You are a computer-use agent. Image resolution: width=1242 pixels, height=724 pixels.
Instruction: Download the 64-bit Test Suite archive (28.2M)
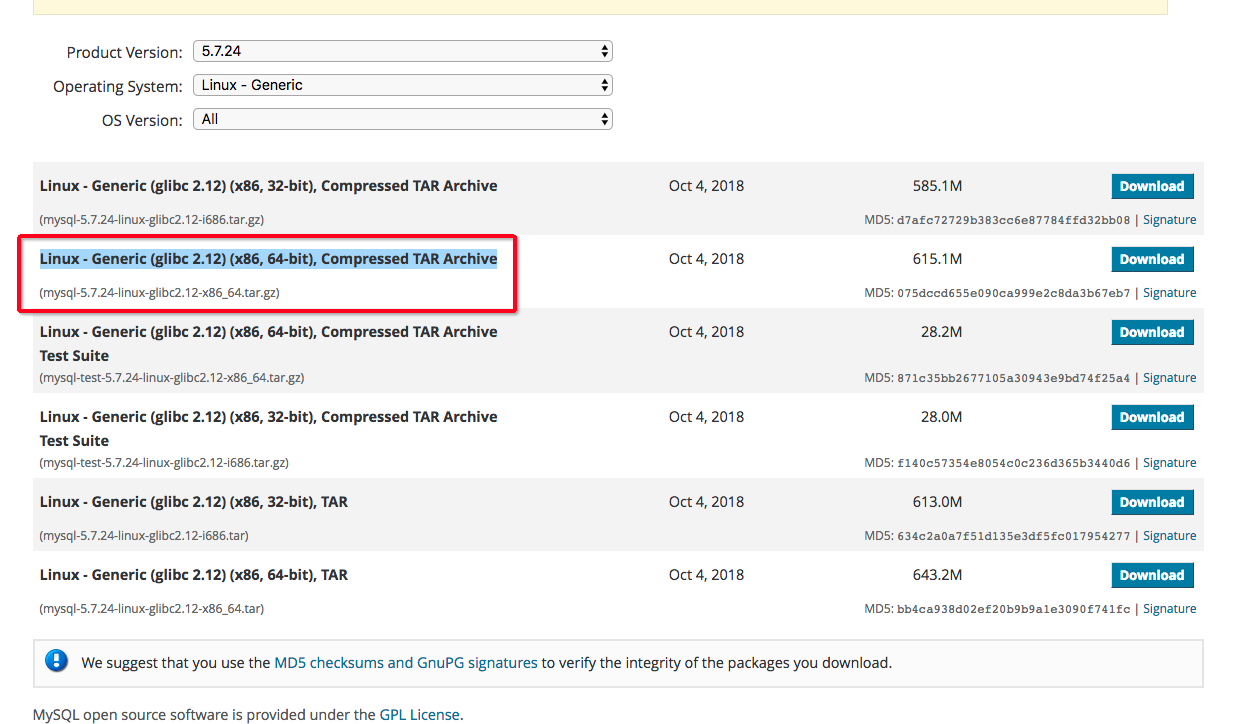click(x=1152, y=332)
